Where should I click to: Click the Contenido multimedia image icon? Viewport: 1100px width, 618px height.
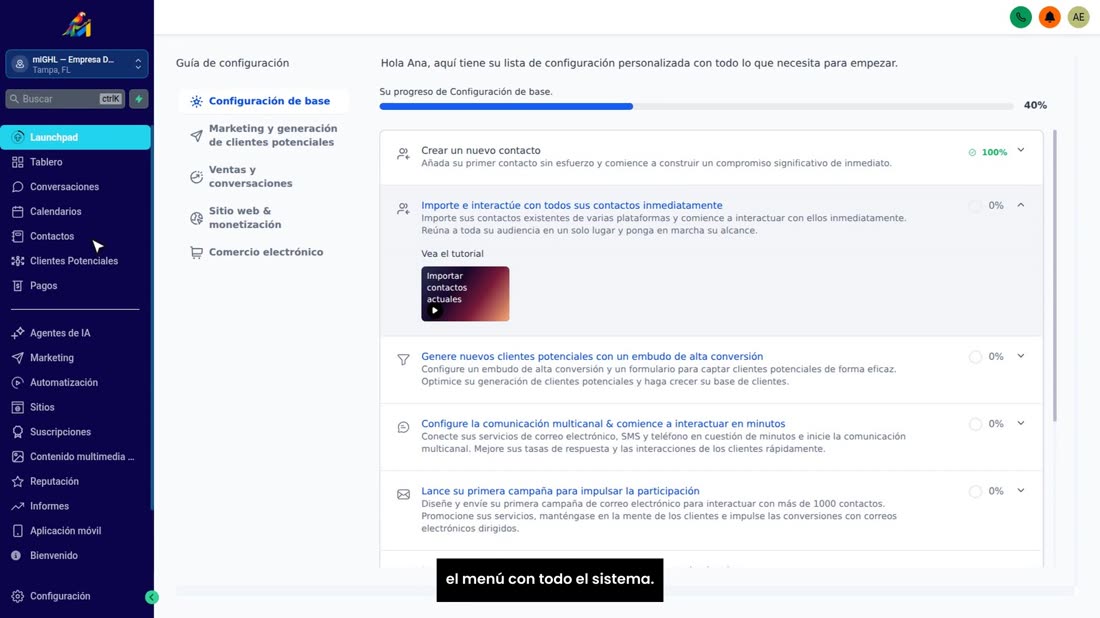pyautogui.click(x=18, y=457)
